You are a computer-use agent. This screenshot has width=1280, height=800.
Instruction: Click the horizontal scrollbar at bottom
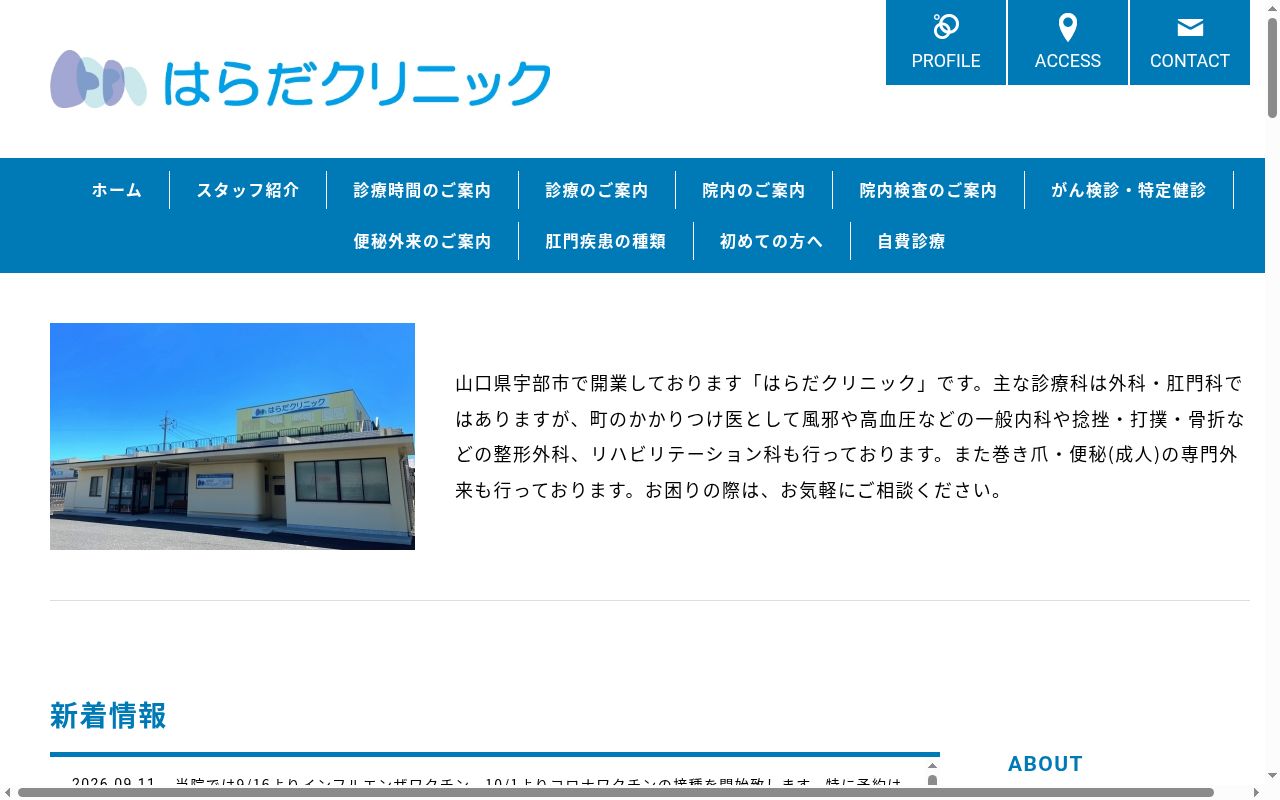tap(616, 793)
